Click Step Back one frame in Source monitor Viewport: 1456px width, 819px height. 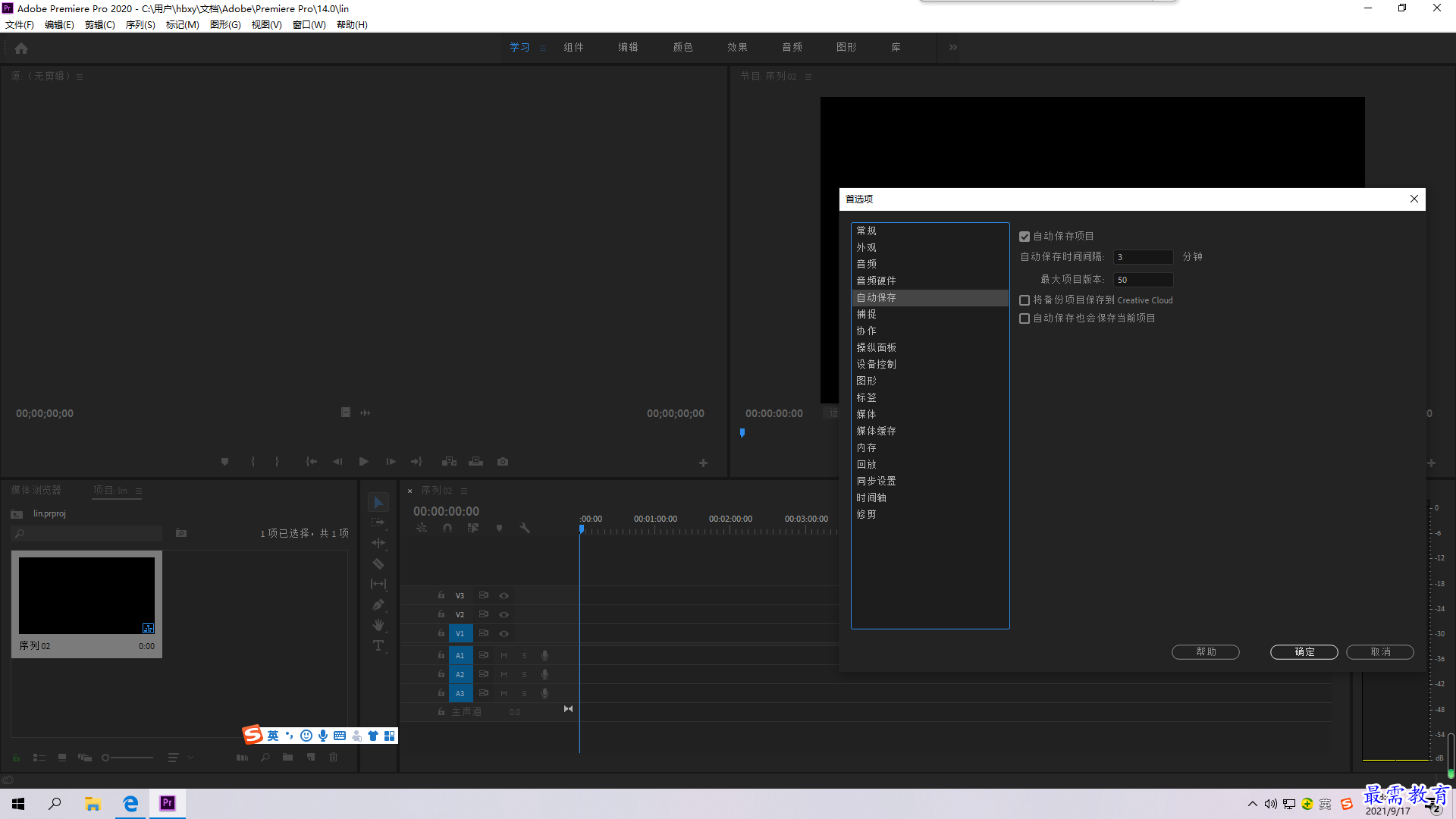(337, 461)
